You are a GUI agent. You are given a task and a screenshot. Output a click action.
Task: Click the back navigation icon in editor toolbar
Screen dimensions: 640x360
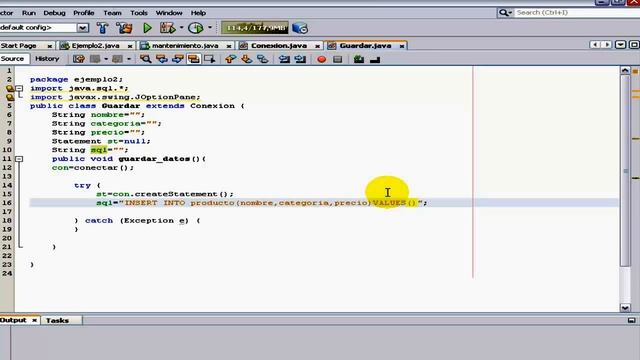[95, 59]
